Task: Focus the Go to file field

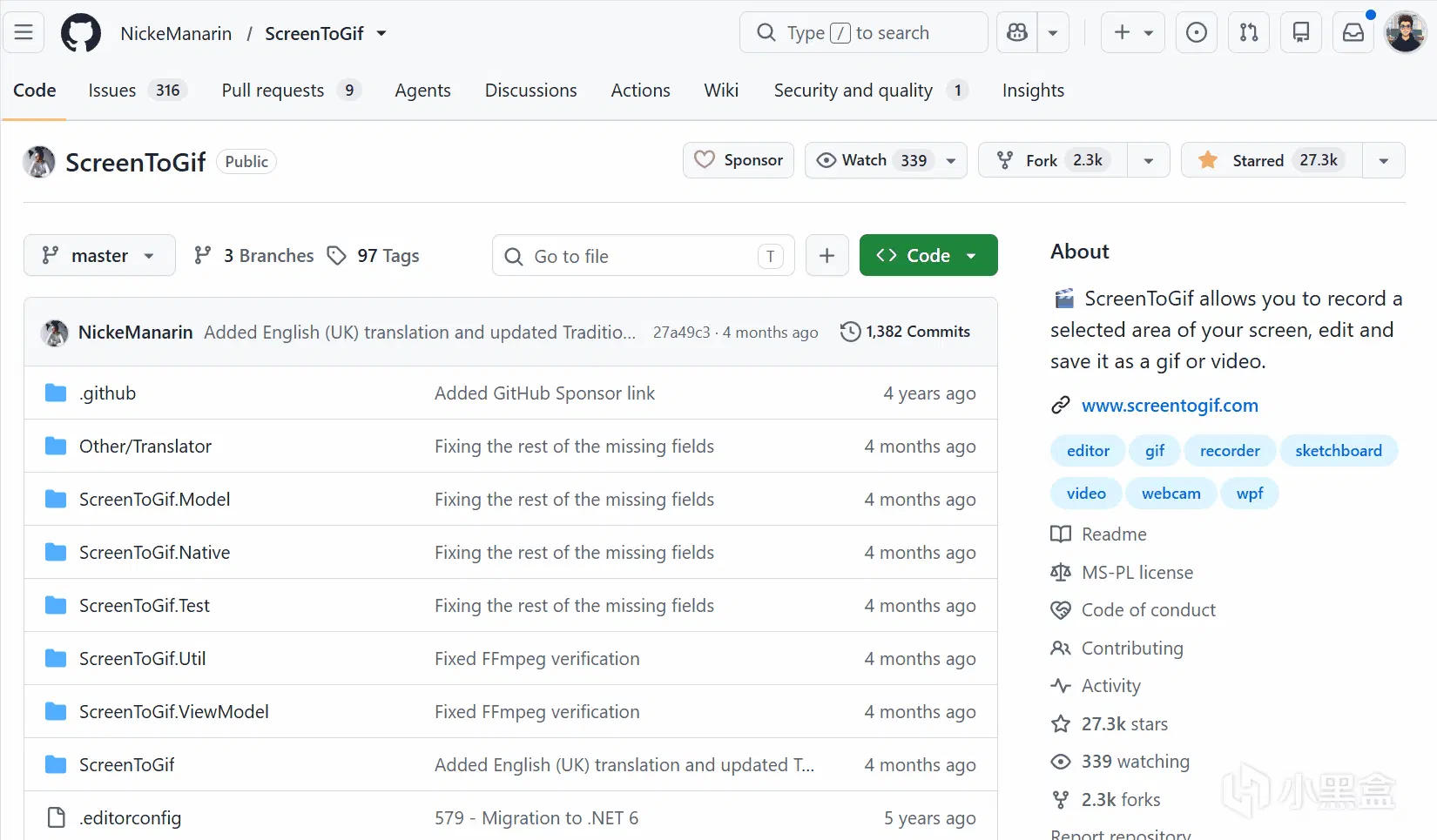Action: click(644, 256)
